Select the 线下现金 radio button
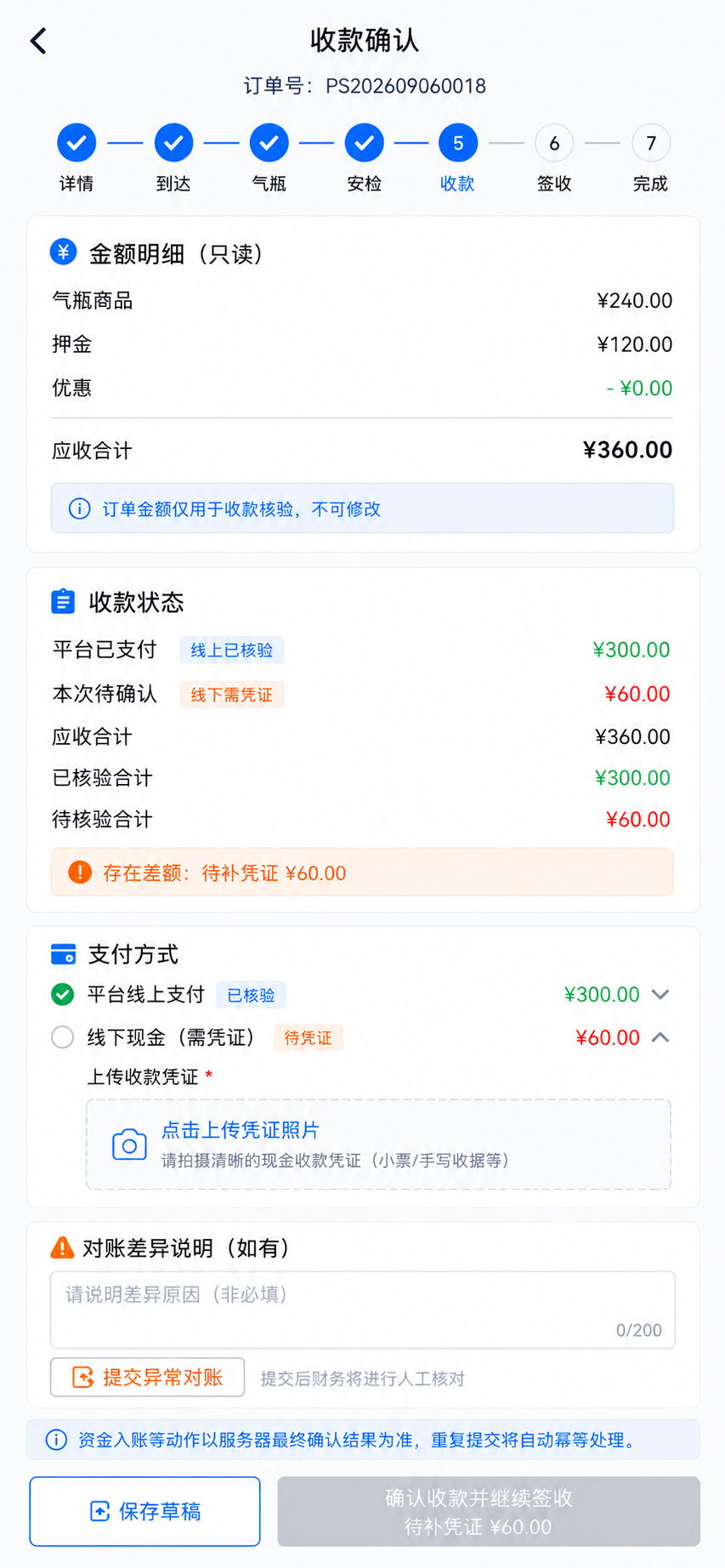Viewport: 725px width, 1568px height. click(x=62, y=1037)
